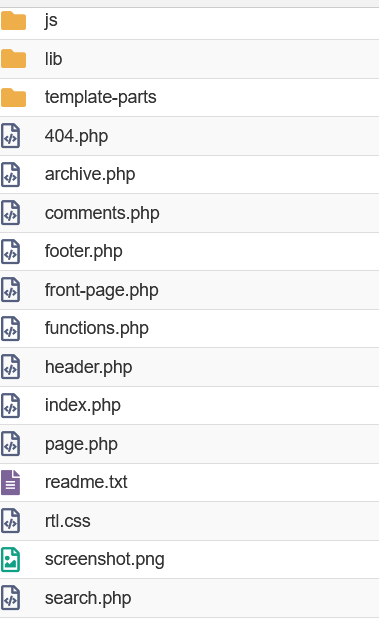Open the lib folder name
379x622 pixels.
pos(54,59)
